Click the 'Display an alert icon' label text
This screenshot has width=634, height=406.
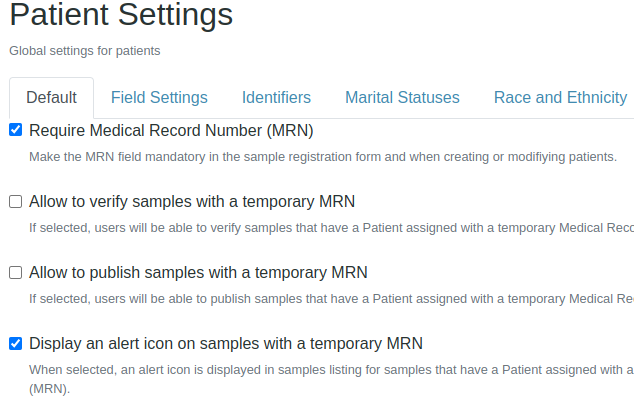pos(226,343)
